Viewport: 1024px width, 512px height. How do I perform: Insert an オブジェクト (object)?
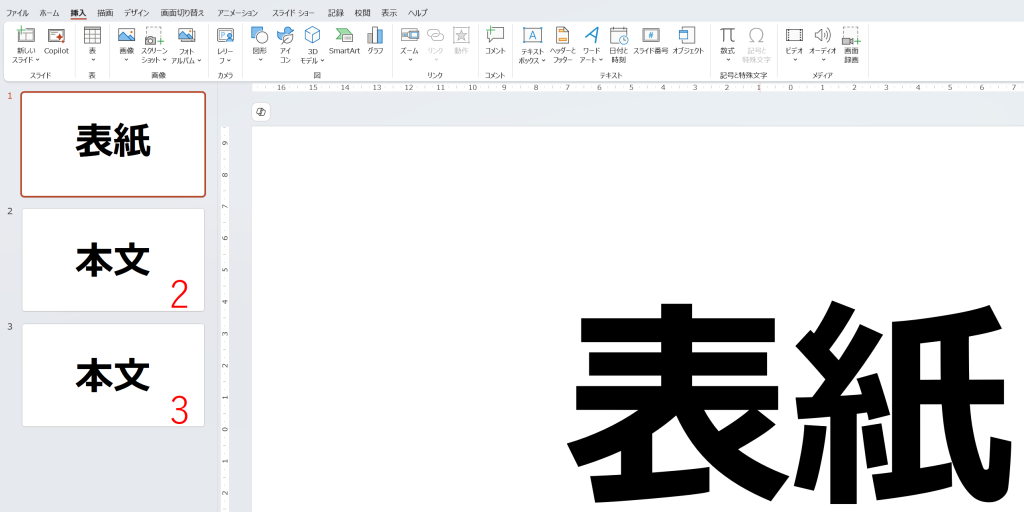pyautogui.click(x=688, y=40)
